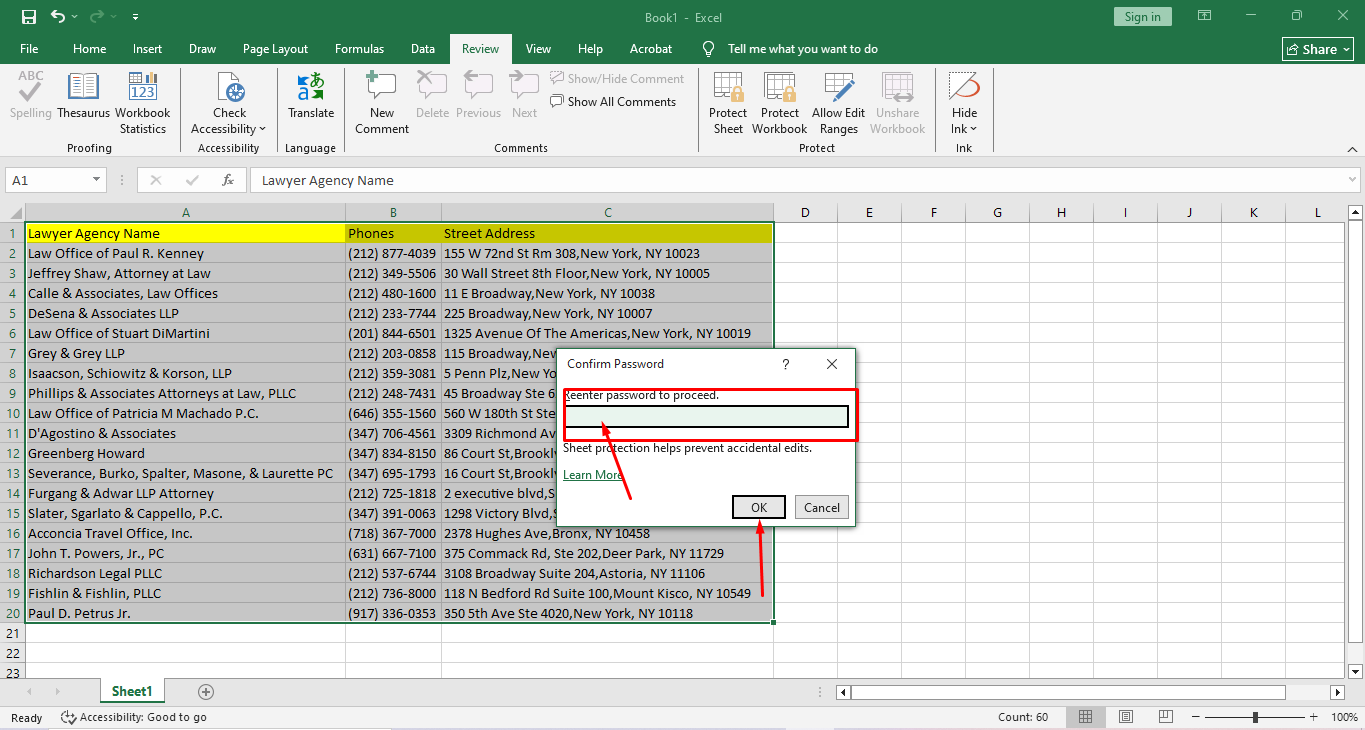The height and width of the screenshot is (730, 1365).
Task: Select Normal view button in status bar
Action: pos(1085,717)
